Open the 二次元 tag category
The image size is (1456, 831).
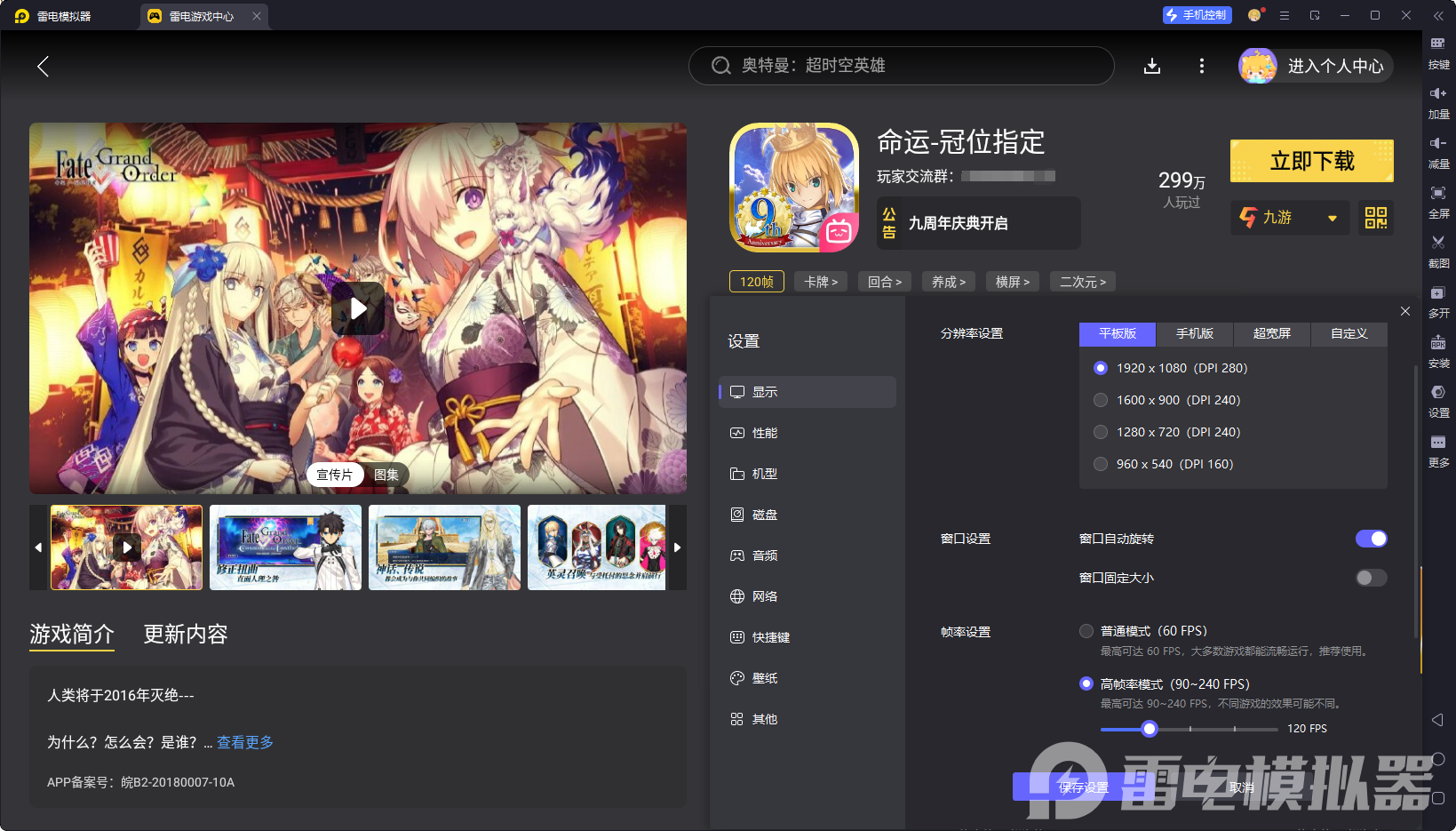(1083, 282)
